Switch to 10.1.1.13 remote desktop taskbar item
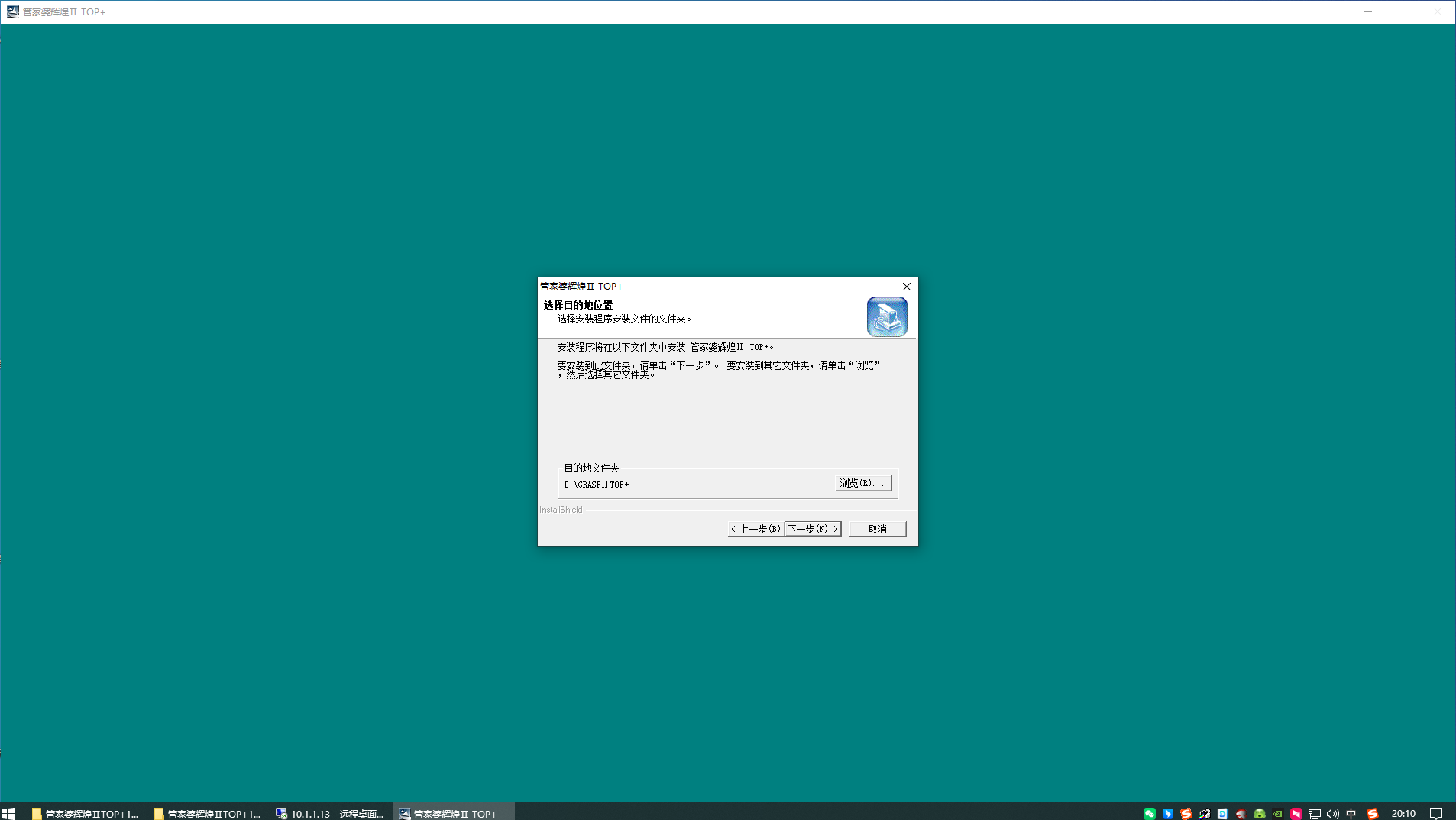Screen dimensions: 1456x820 point(330,813)
